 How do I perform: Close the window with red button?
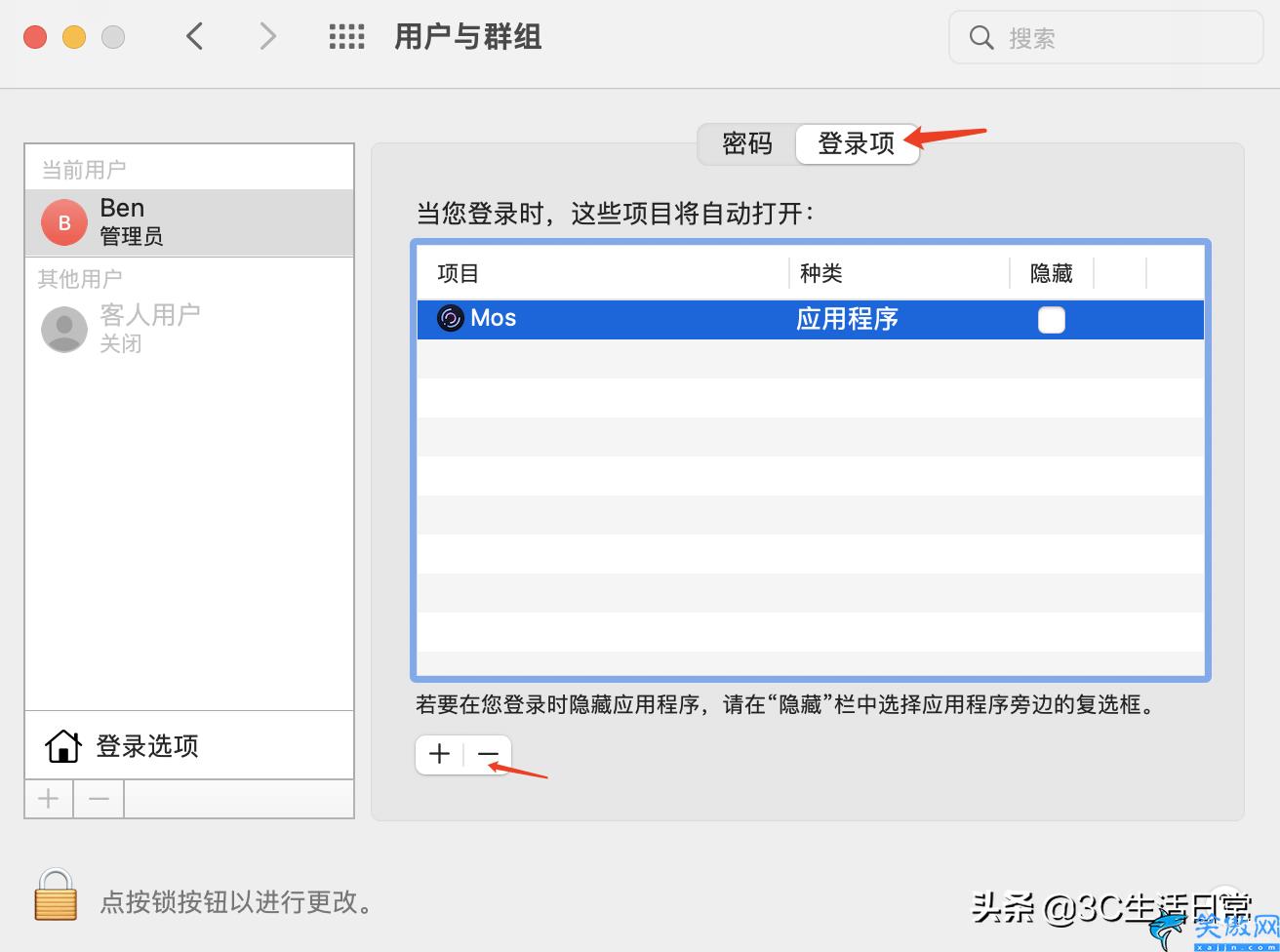click(x=35, y=37)
